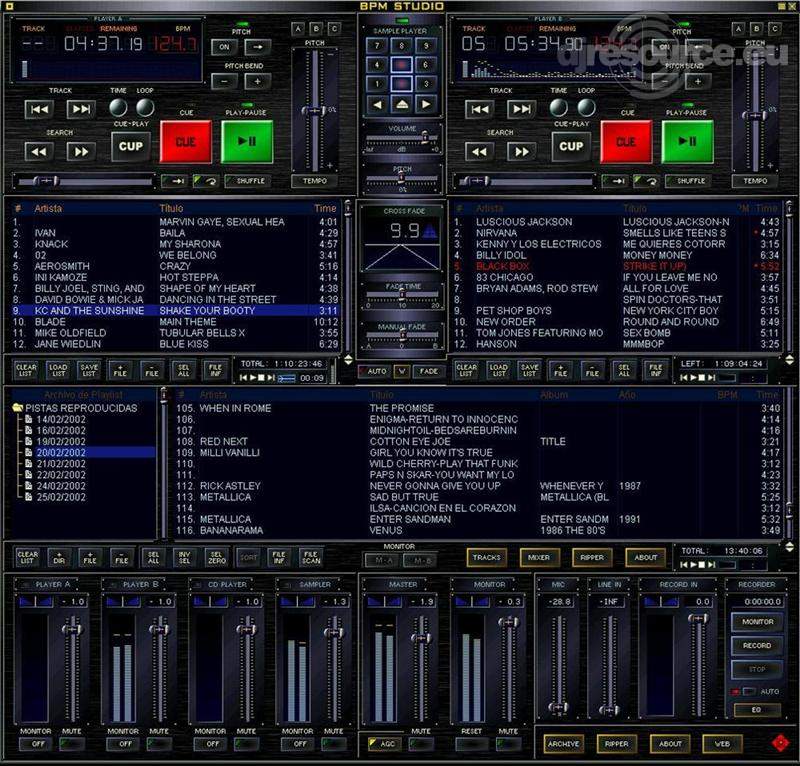
Task: Click the folder icon beside PISTAS REPRODUCIDAS
Action: (18, 408)
